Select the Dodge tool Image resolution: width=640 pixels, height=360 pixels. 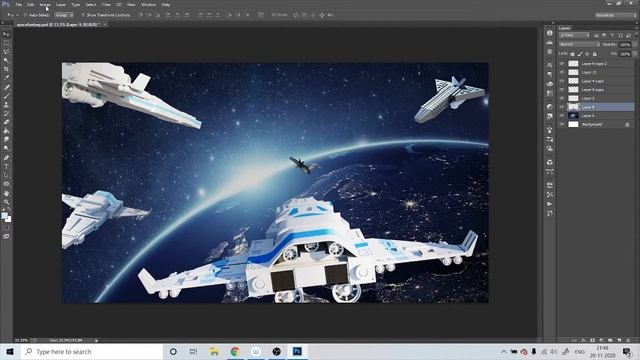pos(6,148)
